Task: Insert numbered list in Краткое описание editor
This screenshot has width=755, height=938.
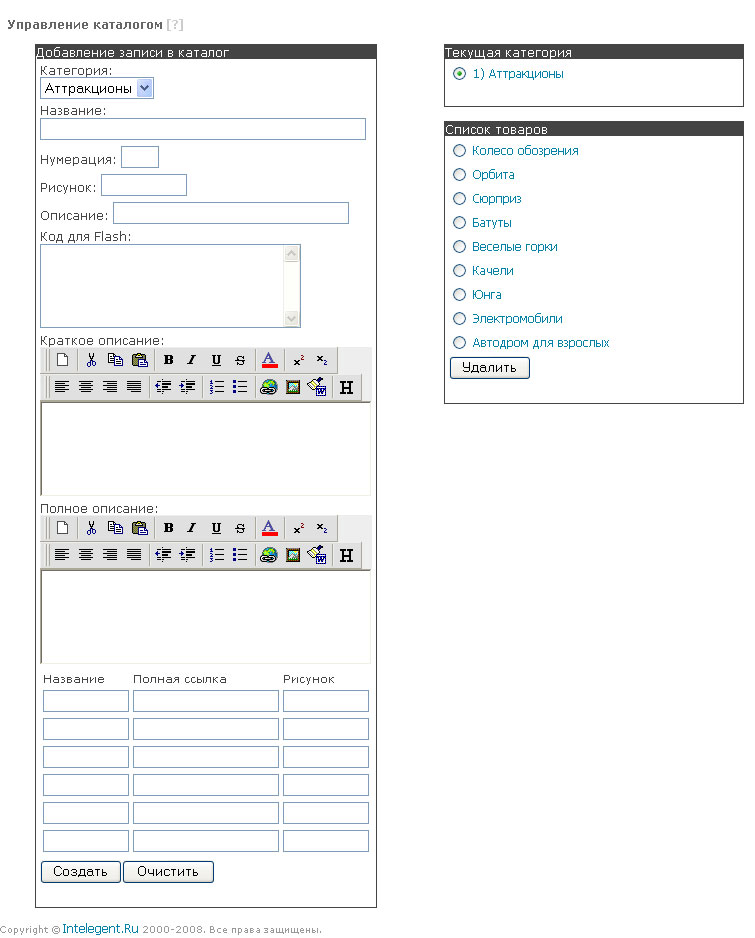Action: (x=217, y=387)
